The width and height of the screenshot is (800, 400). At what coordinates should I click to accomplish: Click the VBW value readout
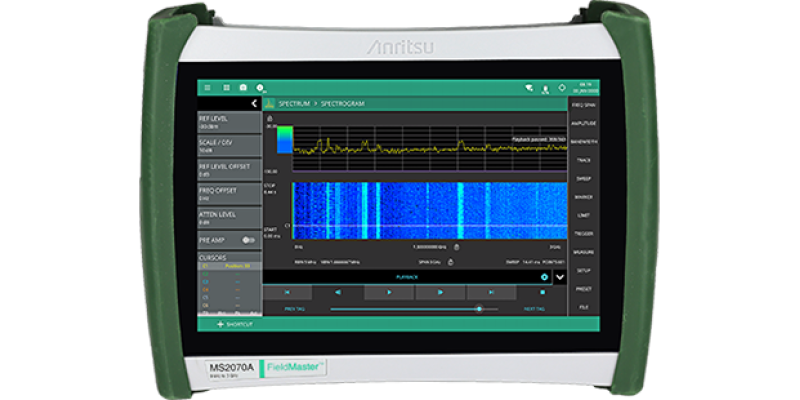(x=340, y=262)
